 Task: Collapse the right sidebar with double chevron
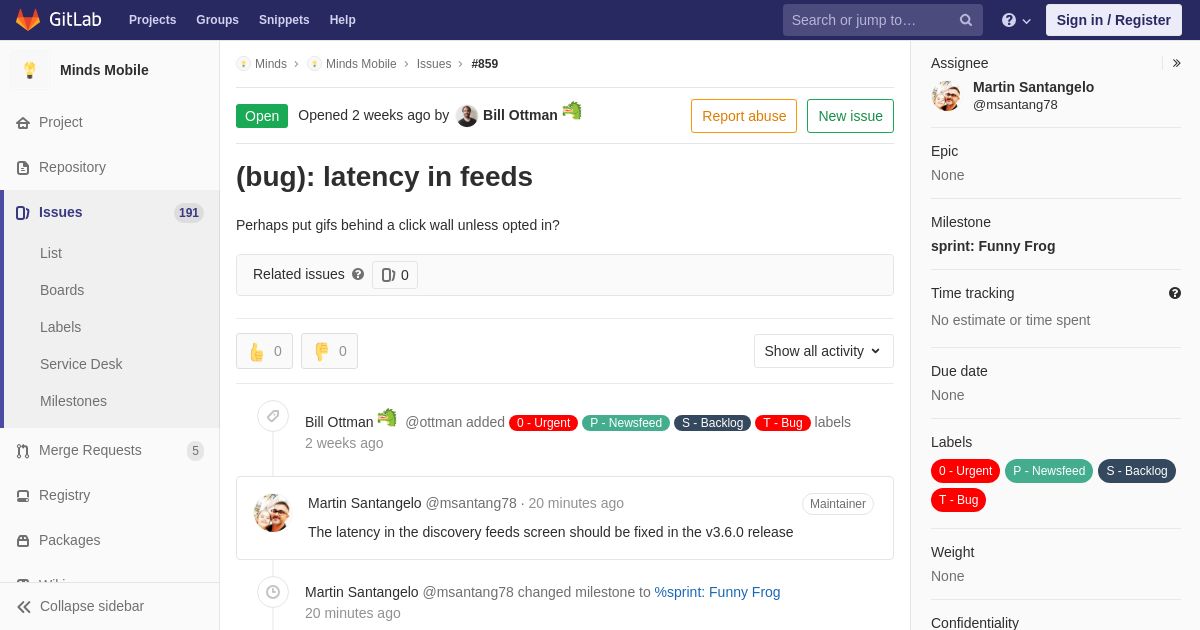[x=1177, y=63]
